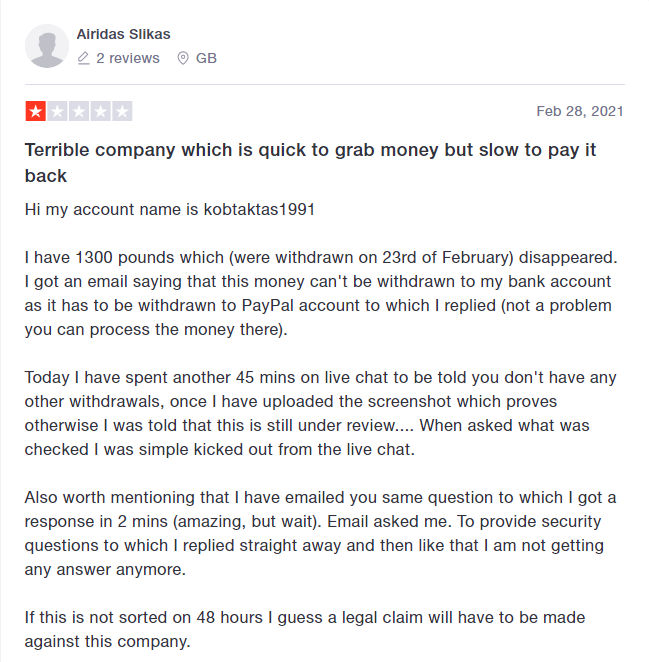Click the fifth gray rating star

[122, 111]
